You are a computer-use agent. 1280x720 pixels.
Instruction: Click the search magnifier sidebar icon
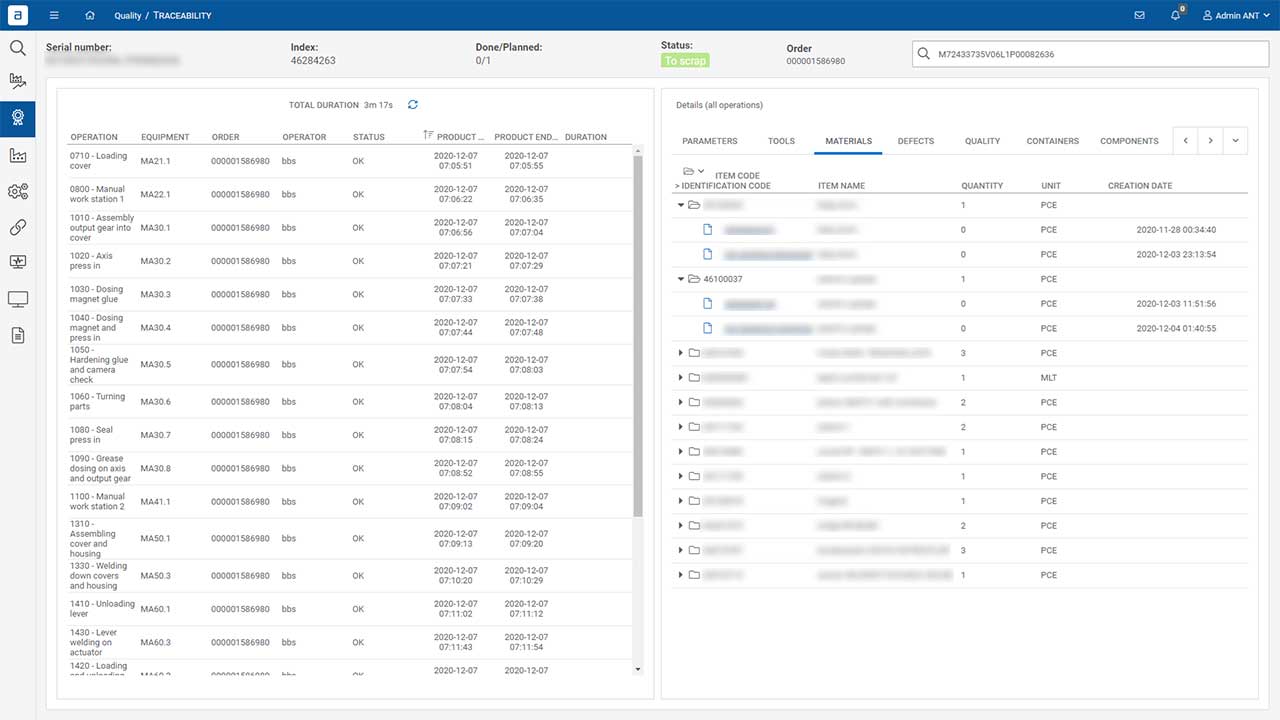[x=17, y=47]
